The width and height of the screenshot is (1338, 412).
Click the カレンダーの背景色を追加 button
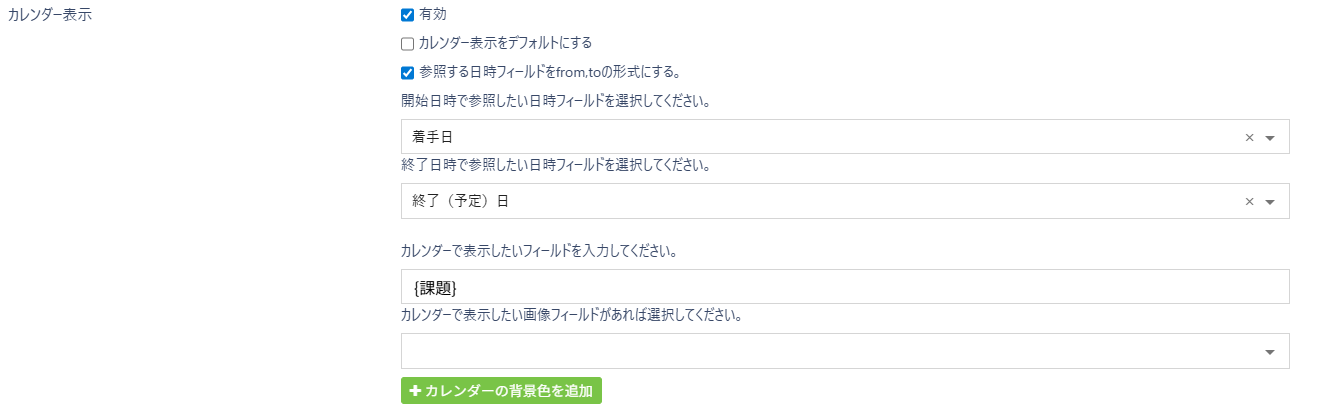tap(501, 391)
